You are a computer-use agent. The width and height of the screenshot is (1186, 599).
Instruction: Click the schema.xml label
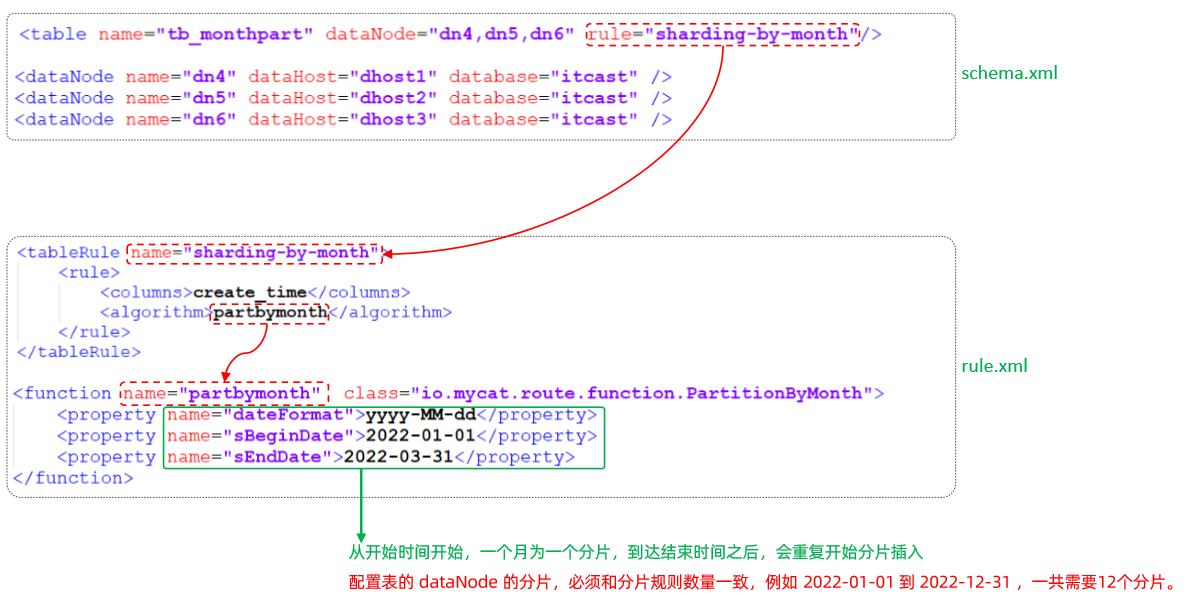pos(1009,73)
